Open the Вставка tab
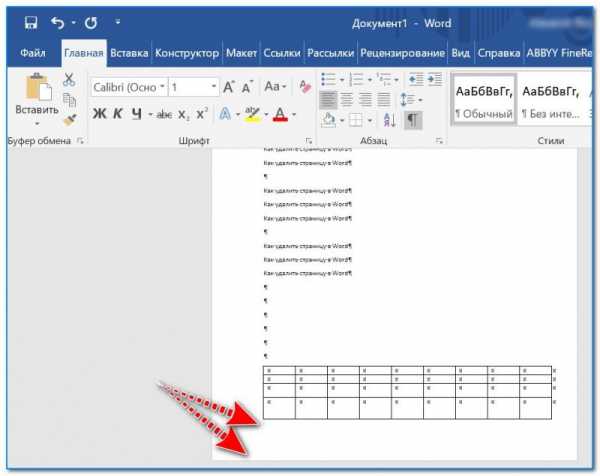Image resolution: width=600 pixels, height=476 pixels. [130, 53]
